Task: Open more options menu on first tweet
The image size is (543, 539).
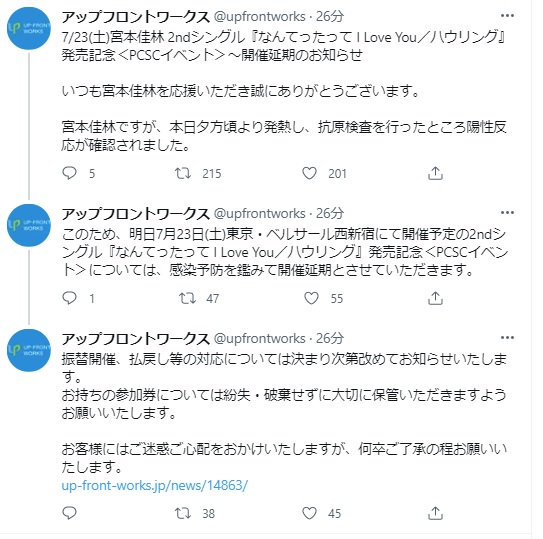Action: 507,16
